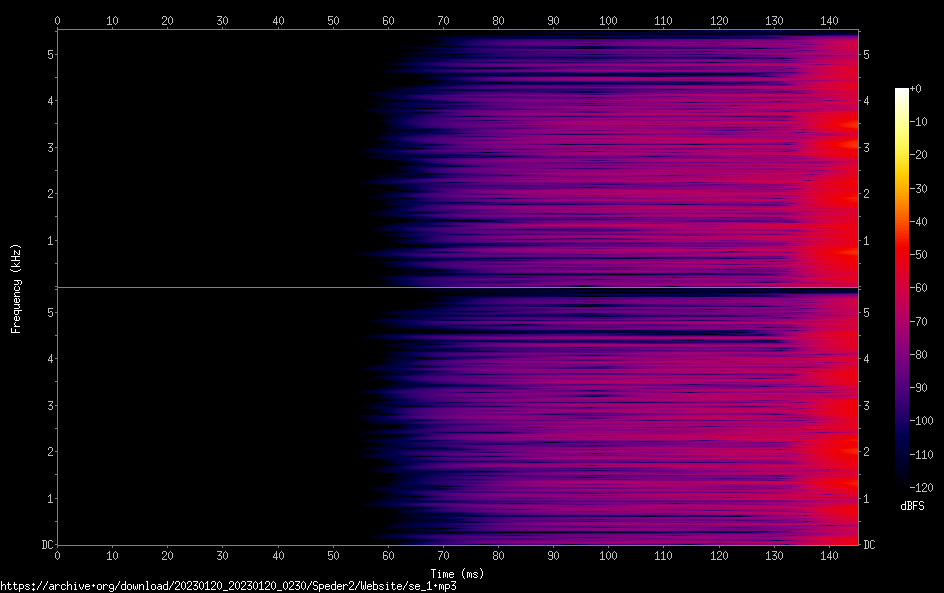The width and height of the screenshot is (944, 593).
Task: Click the -60 mark on the dBFS color scale
Action: (916, 286)
